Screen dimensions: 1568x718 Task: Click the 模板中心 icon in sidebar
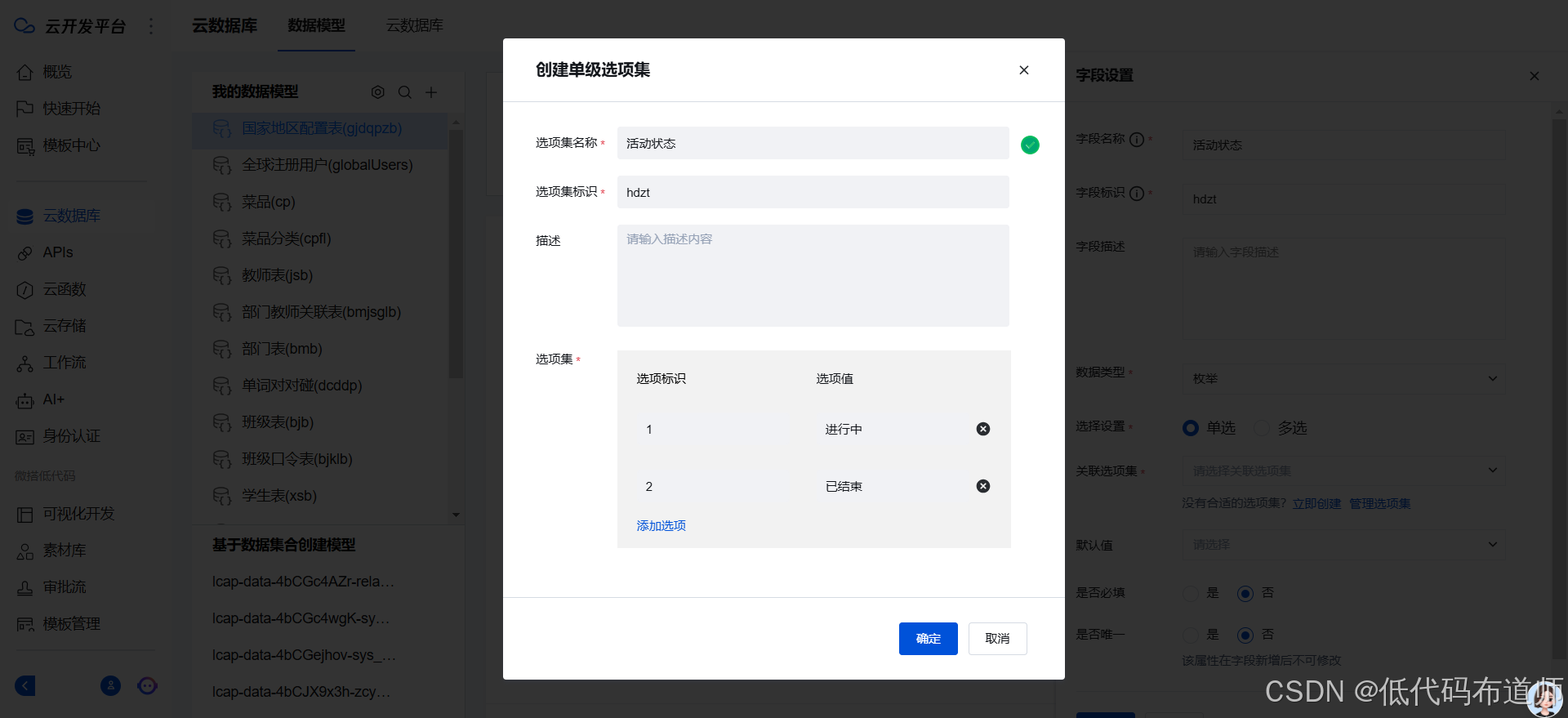[x=25, y=145]
